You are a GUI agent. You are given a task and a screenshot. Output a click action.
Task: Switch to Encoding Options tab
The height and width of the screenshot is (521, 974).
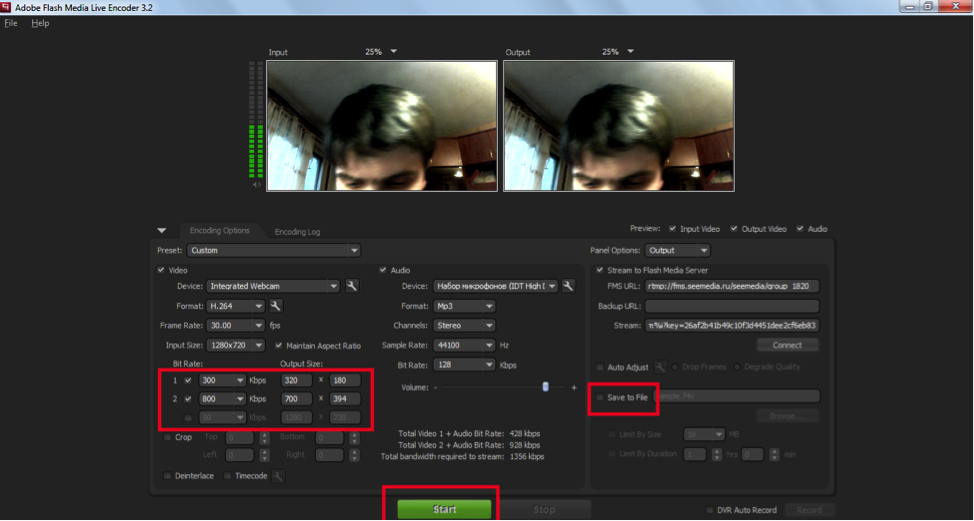(219, 230)
